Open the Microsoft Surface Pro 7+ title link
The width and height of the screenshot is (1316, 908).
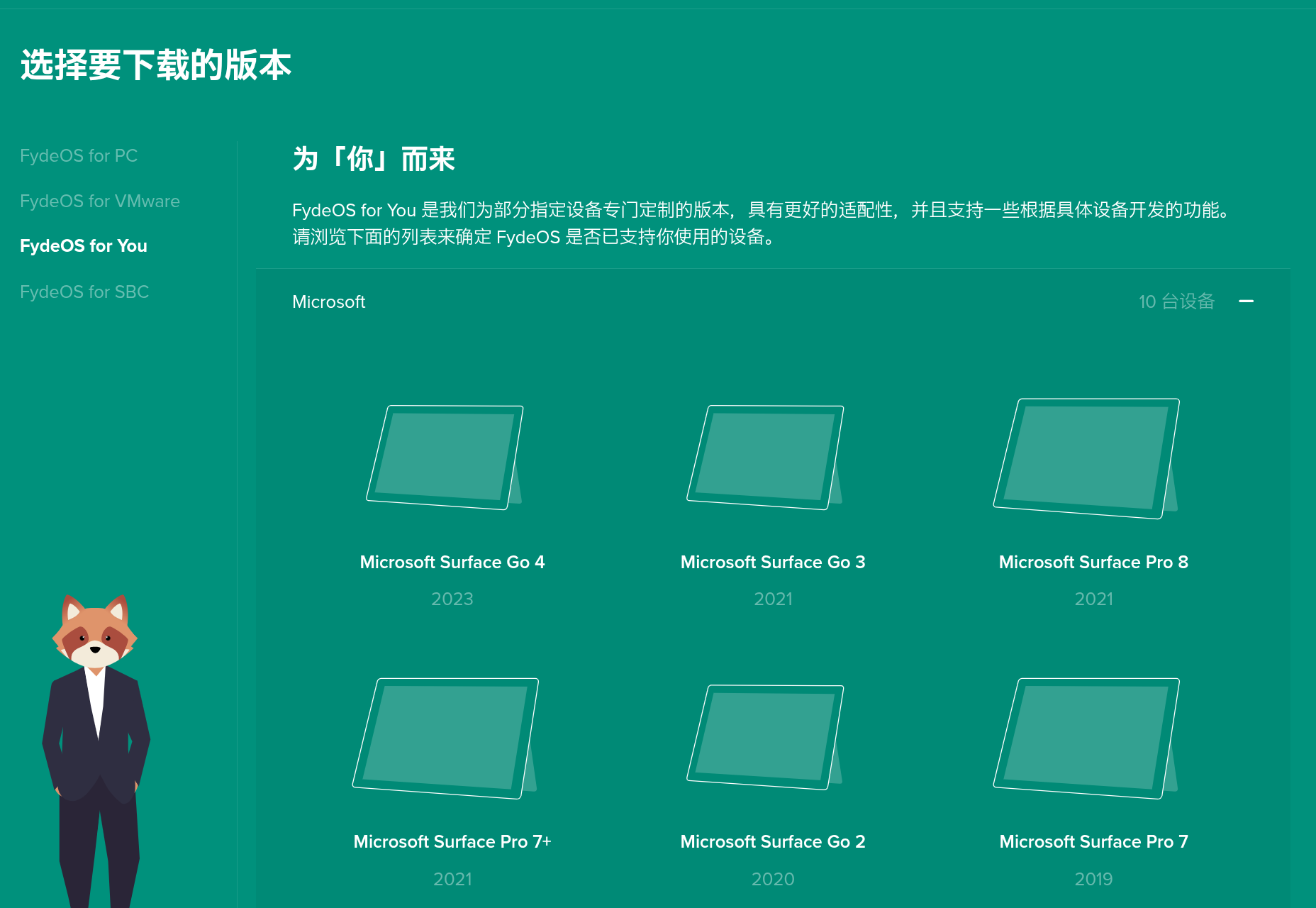452,842
